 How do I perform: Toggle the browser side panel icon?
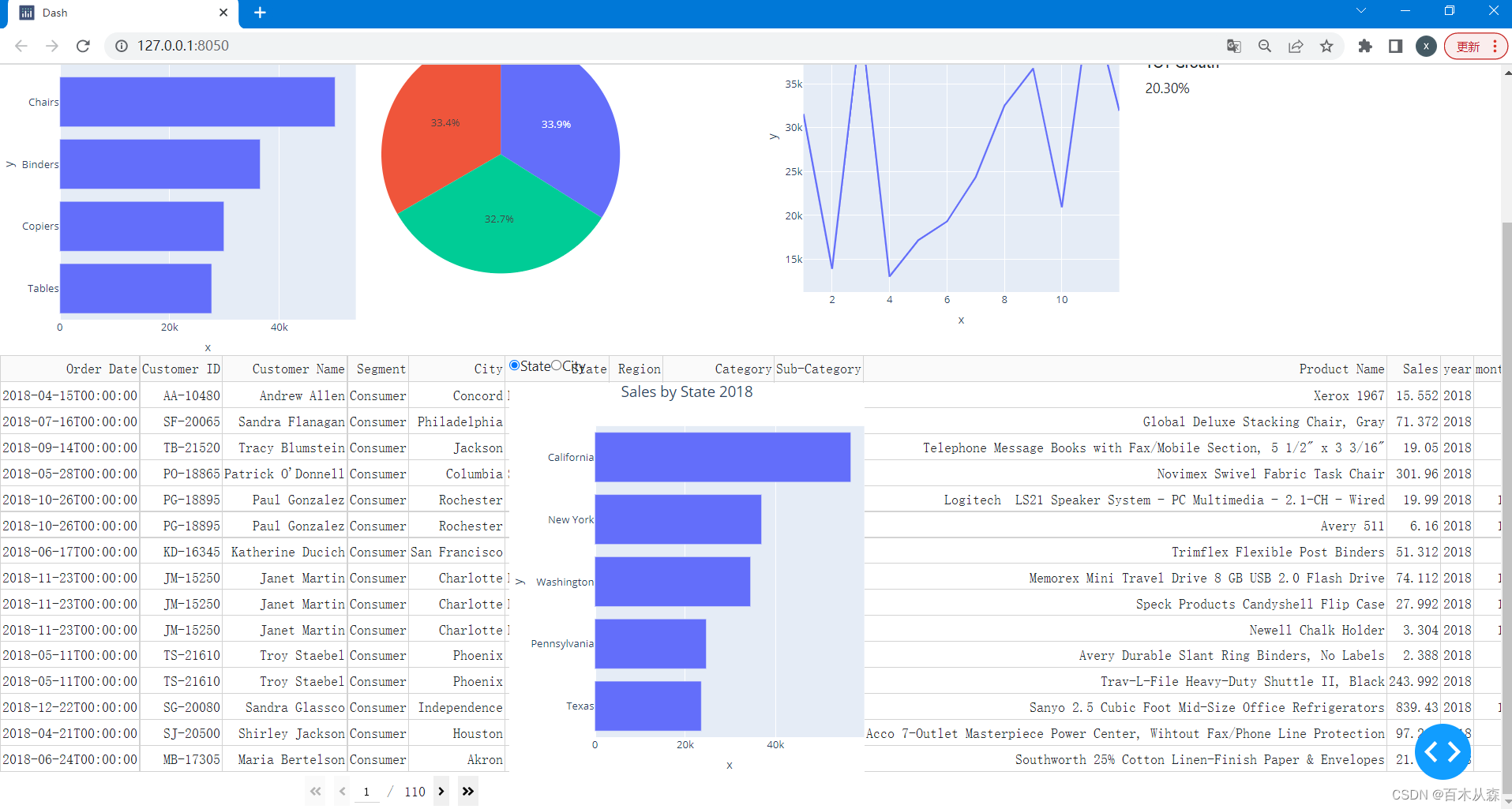tap(1396, 46)
